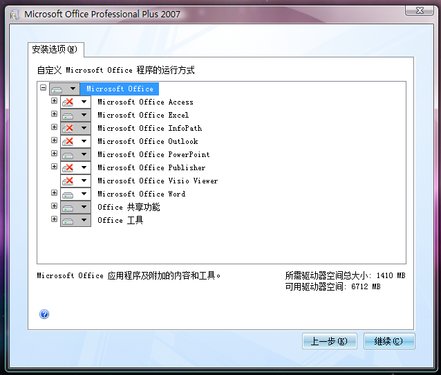This screenshot has width=441, height=375.
Task: Click the drive icon beside Word
Action: tap(68, 194)
